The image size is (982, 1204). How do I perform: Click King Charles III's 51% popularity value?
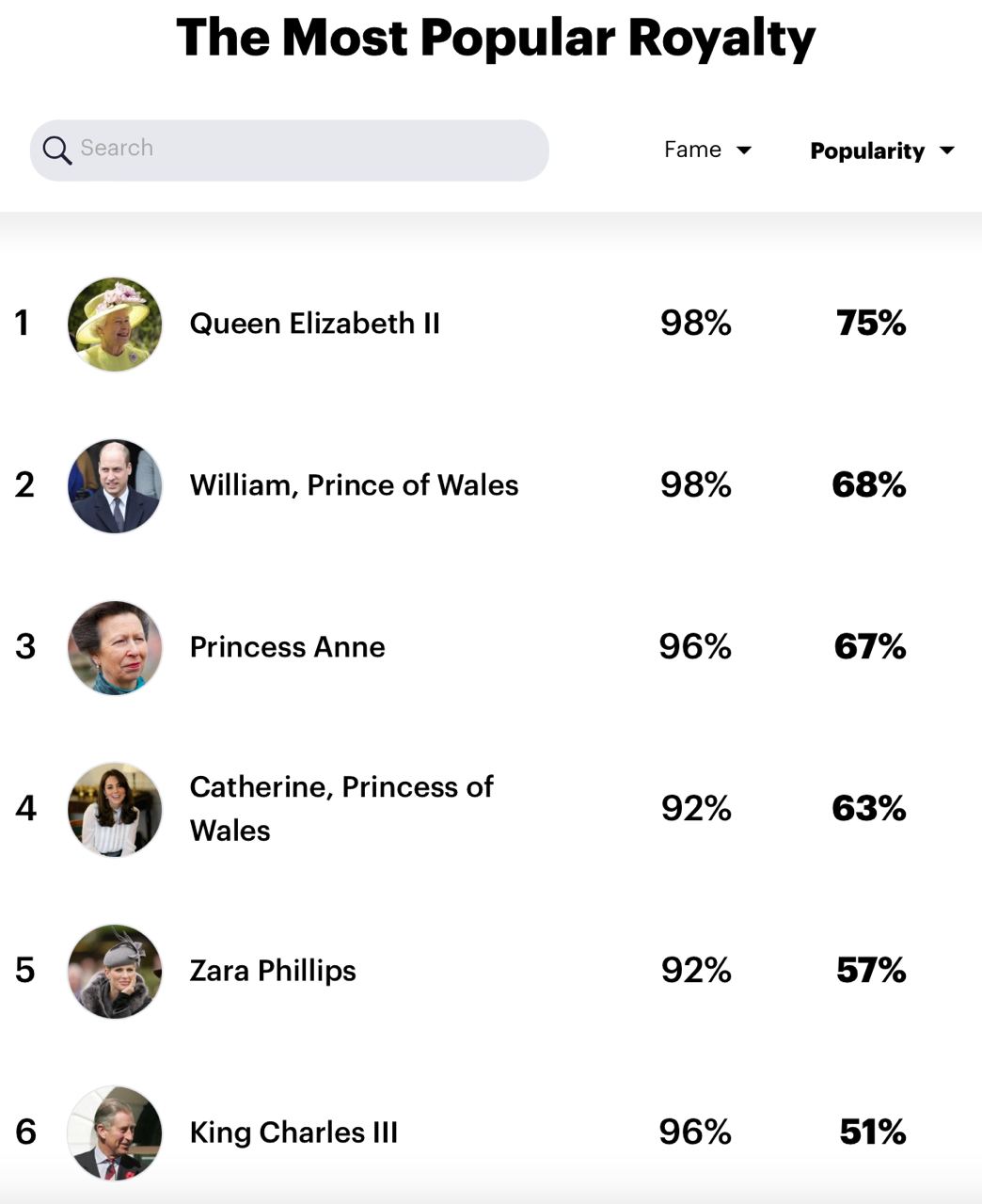(873, 1132)
